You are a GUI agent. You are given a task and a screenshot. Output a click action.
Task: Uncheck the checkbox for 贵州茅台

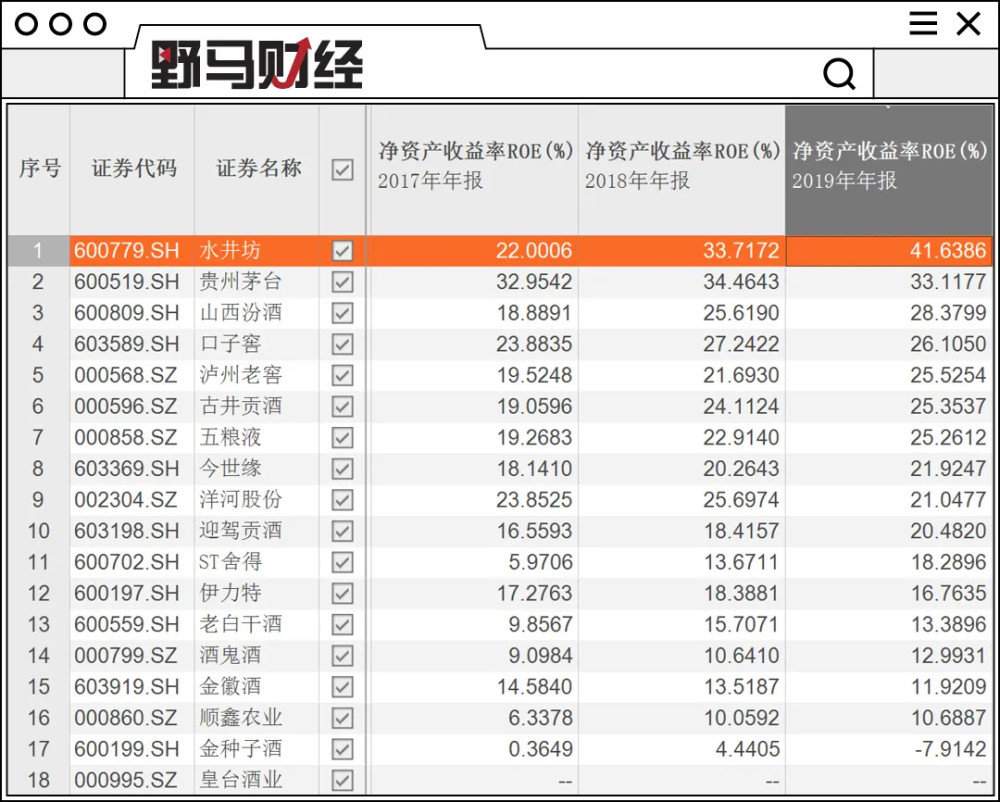(x=342, y=282)
